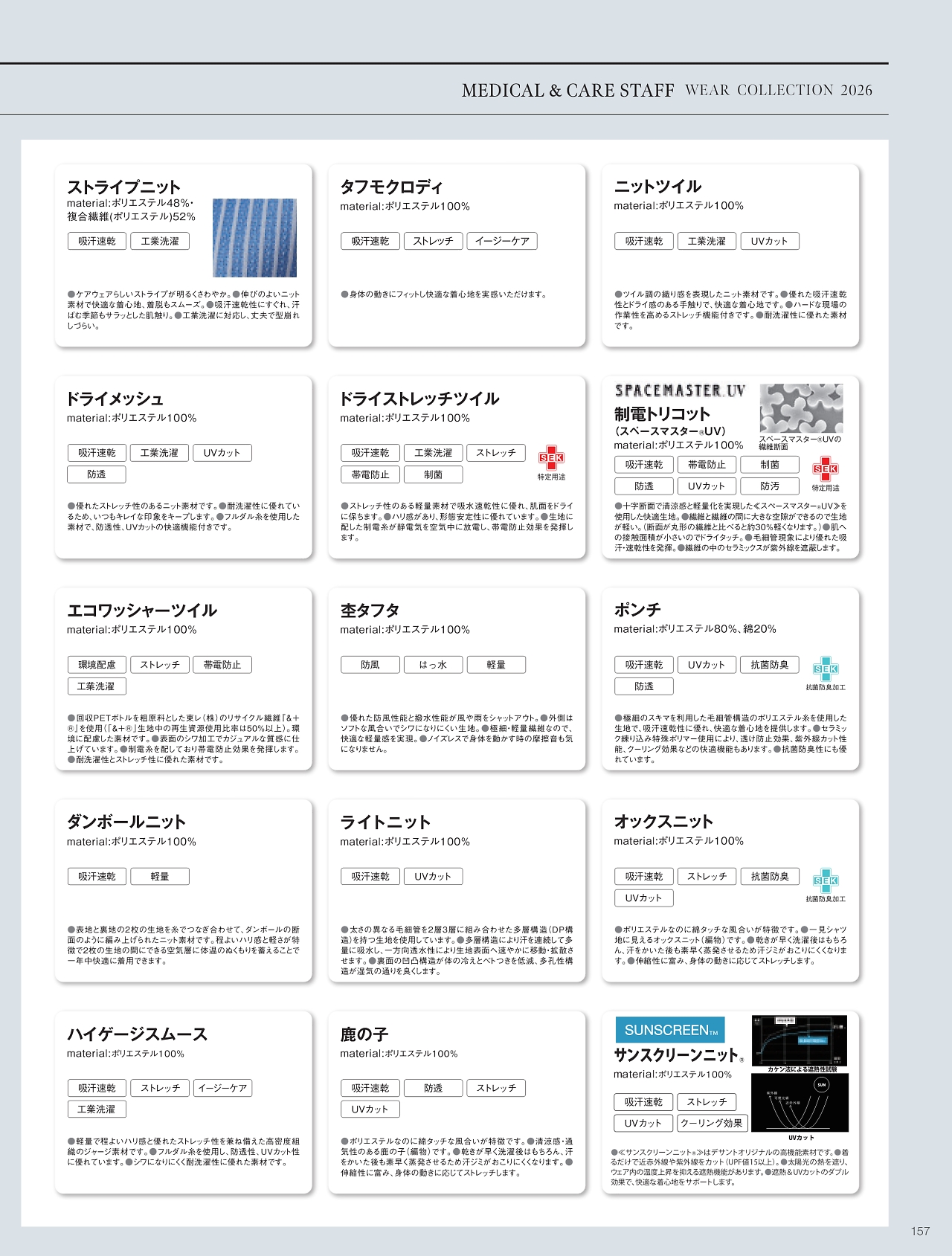Select イージーケア tag in タフモクロディ card
This screenshot has height=1256, width=952.
(502, 241)
